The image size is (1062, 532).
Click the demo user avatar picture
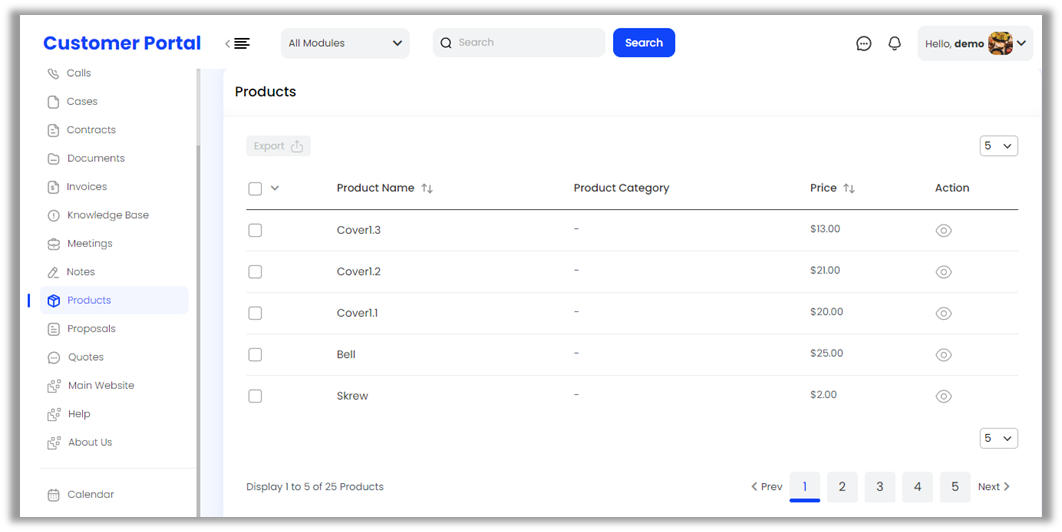[1000, 44]
